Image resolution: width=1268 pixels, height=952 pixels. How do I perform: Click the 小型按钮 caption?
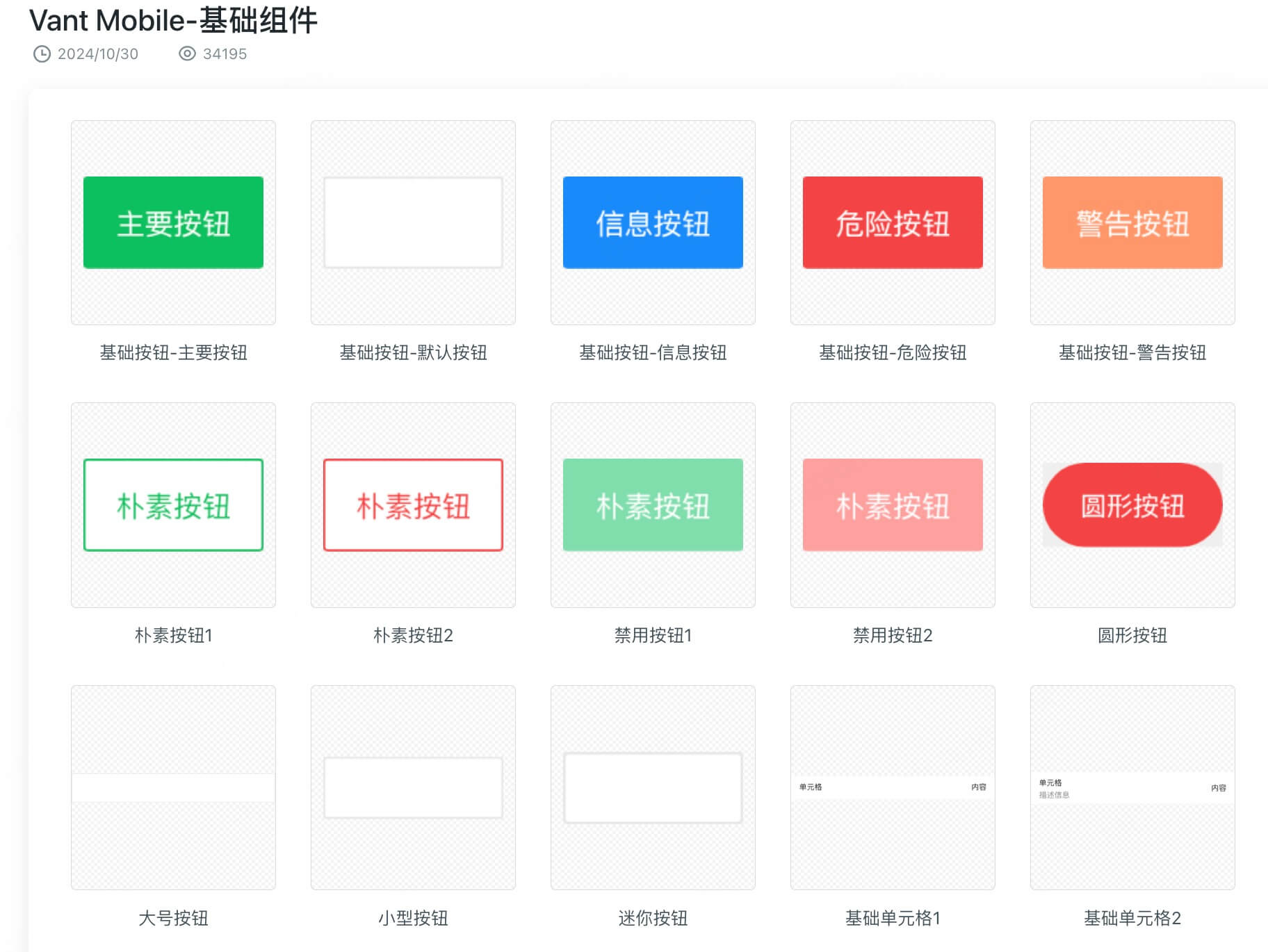[413, 918]
